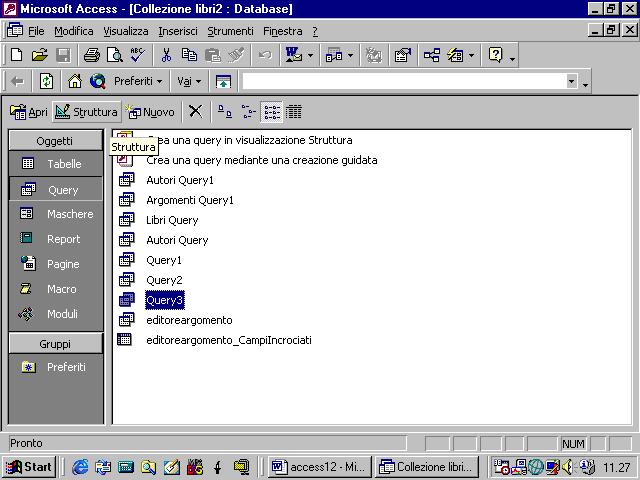This screenshot has width=640, height=480.
Task: Select Tabelle in the Objects bar
Action: coord(56,164)
